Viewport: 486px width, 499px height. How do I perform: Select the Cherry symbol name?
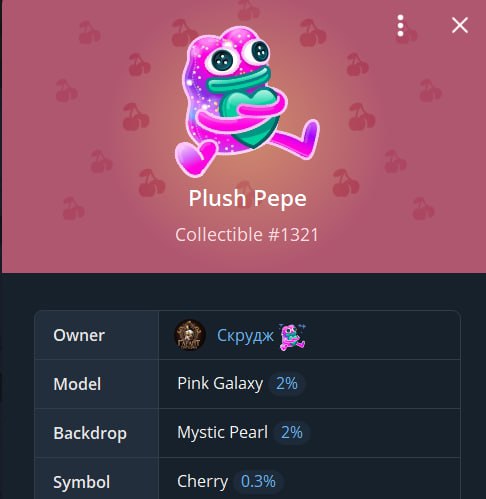pos(203,482)
